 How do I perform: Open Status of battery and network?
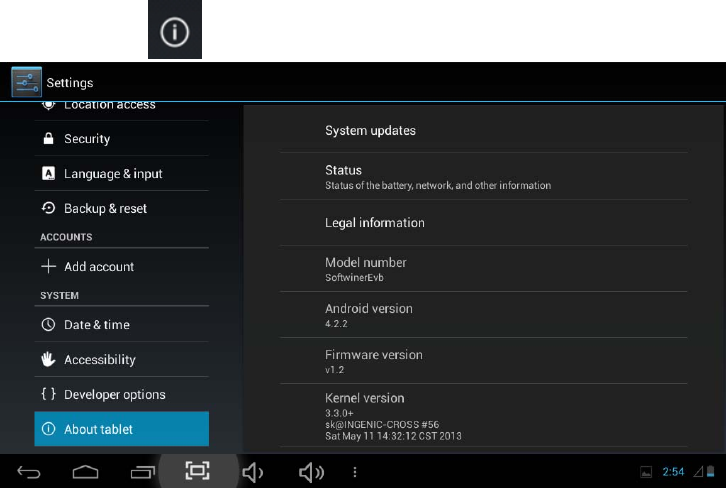pyautogui.click(x=483, y=176)
